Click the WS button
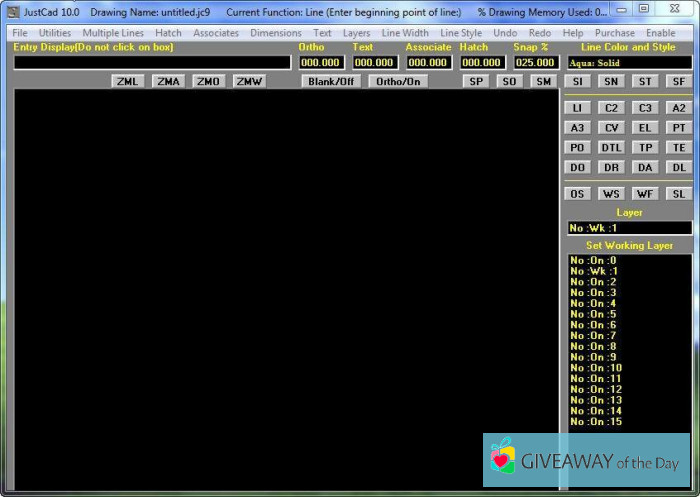This screenshot has height=497, width=700. click(611, 193)
